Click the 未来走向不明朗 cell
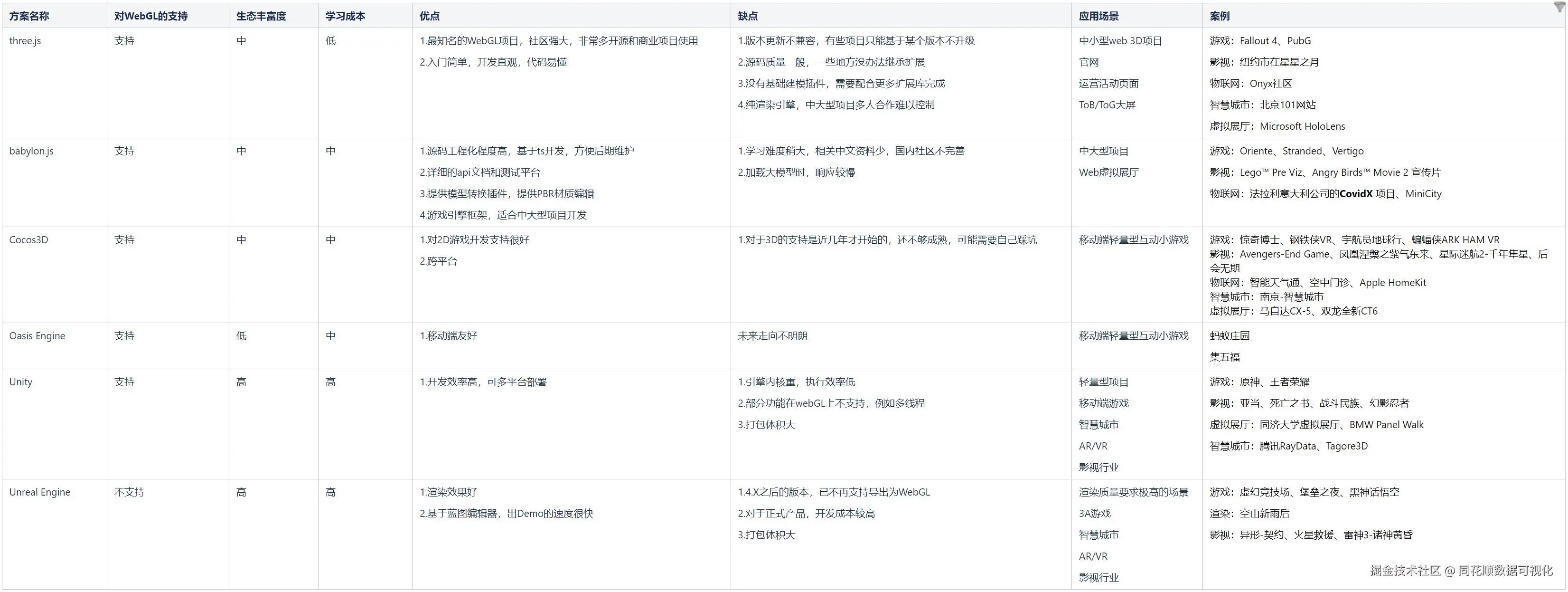 pos(772,336)
